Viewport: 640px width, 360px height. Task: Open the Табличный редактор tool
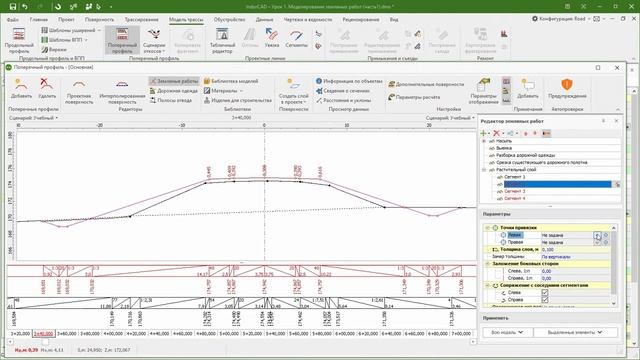[222, 41]
